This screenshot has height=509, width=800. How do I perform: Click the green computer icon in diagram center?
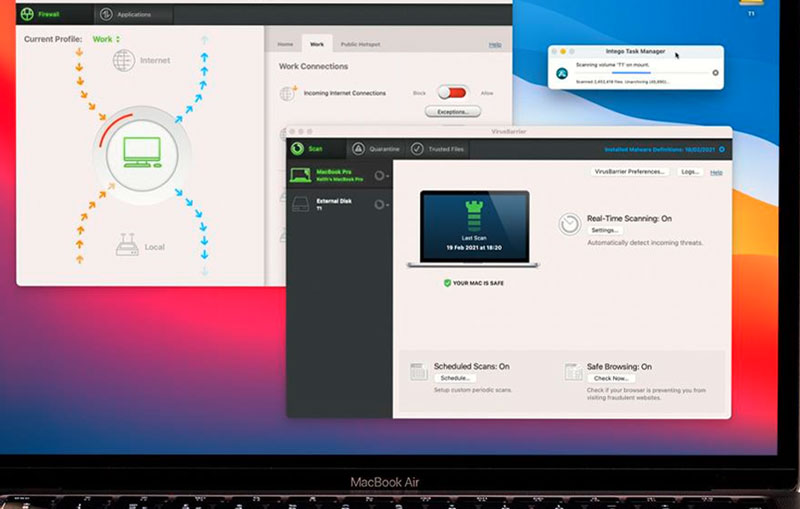(142, 152)
